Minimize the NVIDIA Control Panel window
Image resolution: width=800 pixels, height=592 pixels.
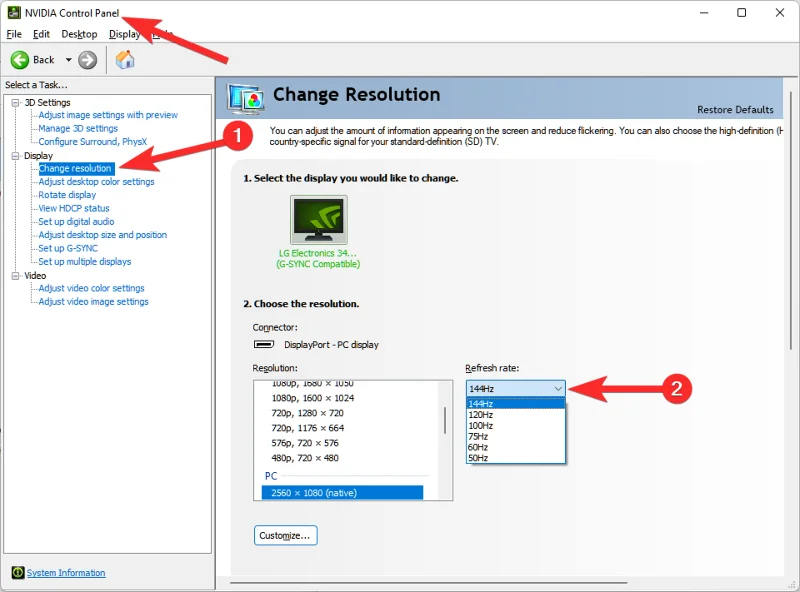704,13
